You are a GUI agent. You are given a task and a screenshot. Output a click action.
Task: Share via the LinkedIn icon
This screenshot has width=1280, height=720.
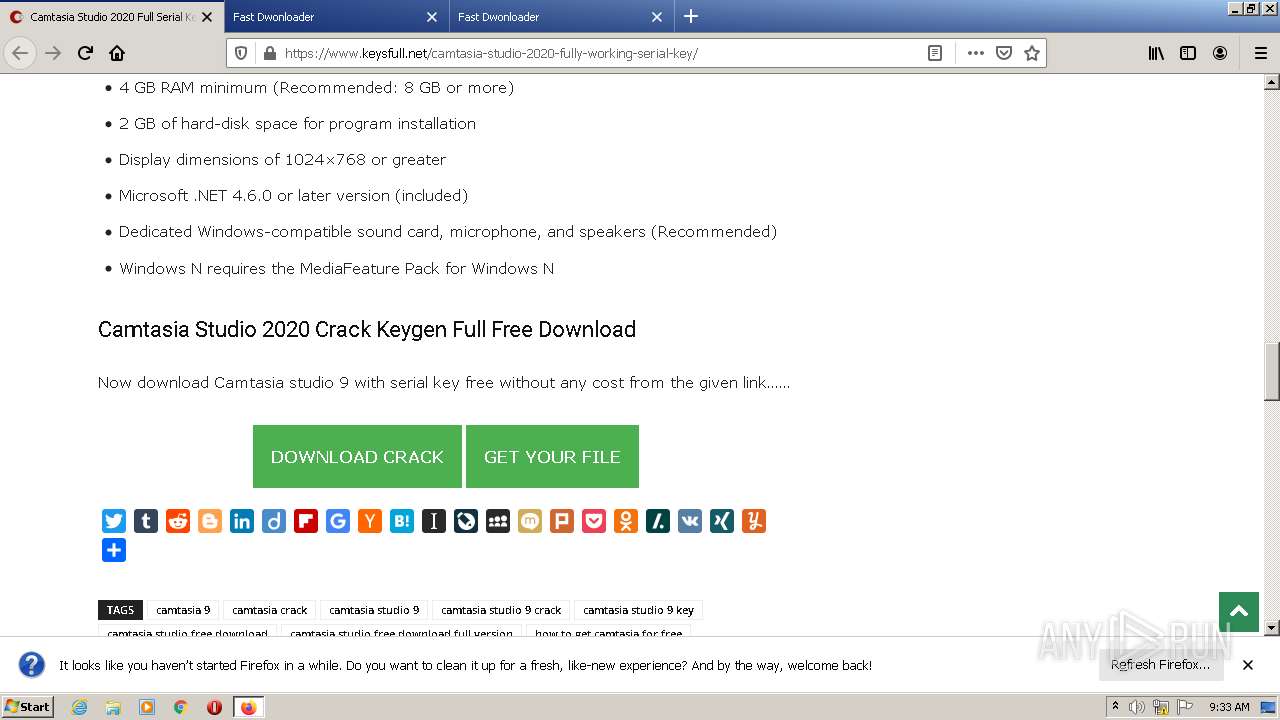(242, 521)
